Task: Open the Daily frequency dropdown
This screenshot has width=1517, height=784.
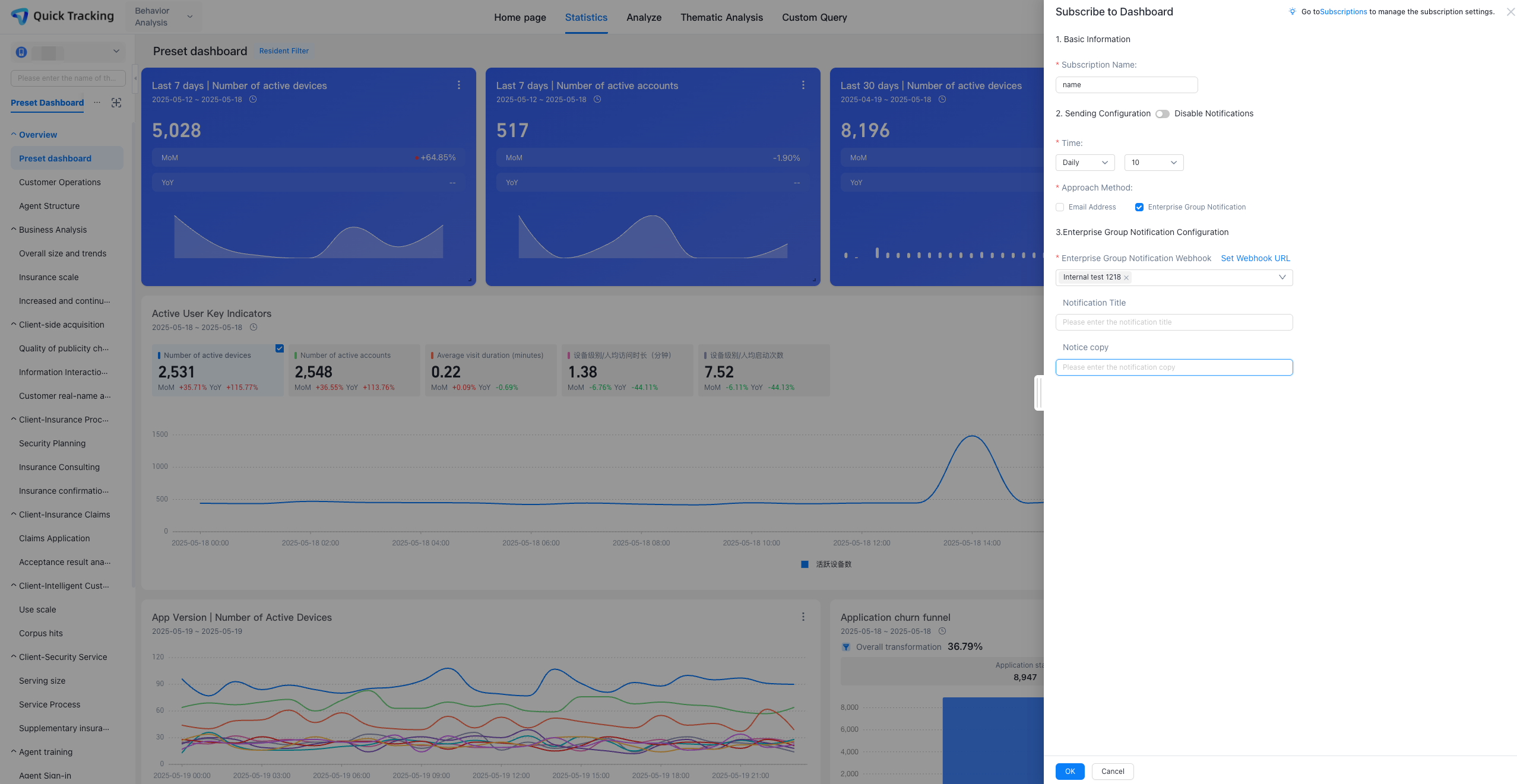Action: [1085, 163]
